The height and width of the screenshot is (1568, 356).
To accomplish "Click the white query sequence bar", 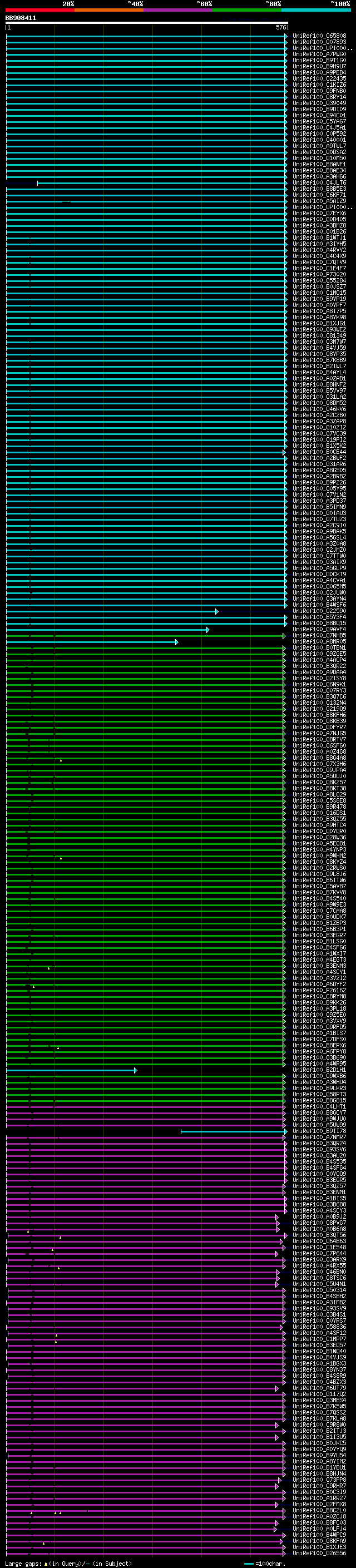I will tap(147, 23).
